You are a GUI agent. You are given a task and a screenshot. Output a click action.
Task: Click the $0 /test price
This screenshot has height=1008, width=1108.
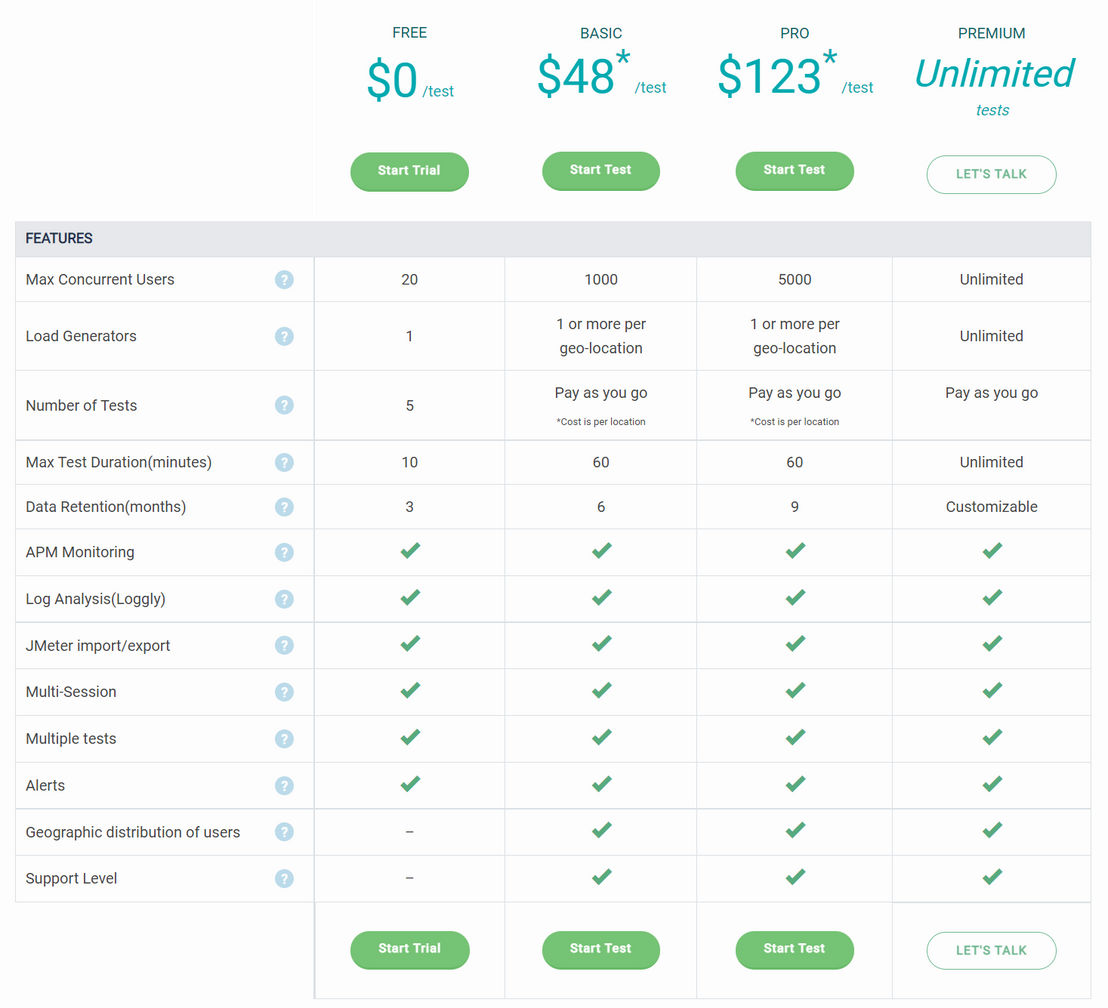[410, 81]
